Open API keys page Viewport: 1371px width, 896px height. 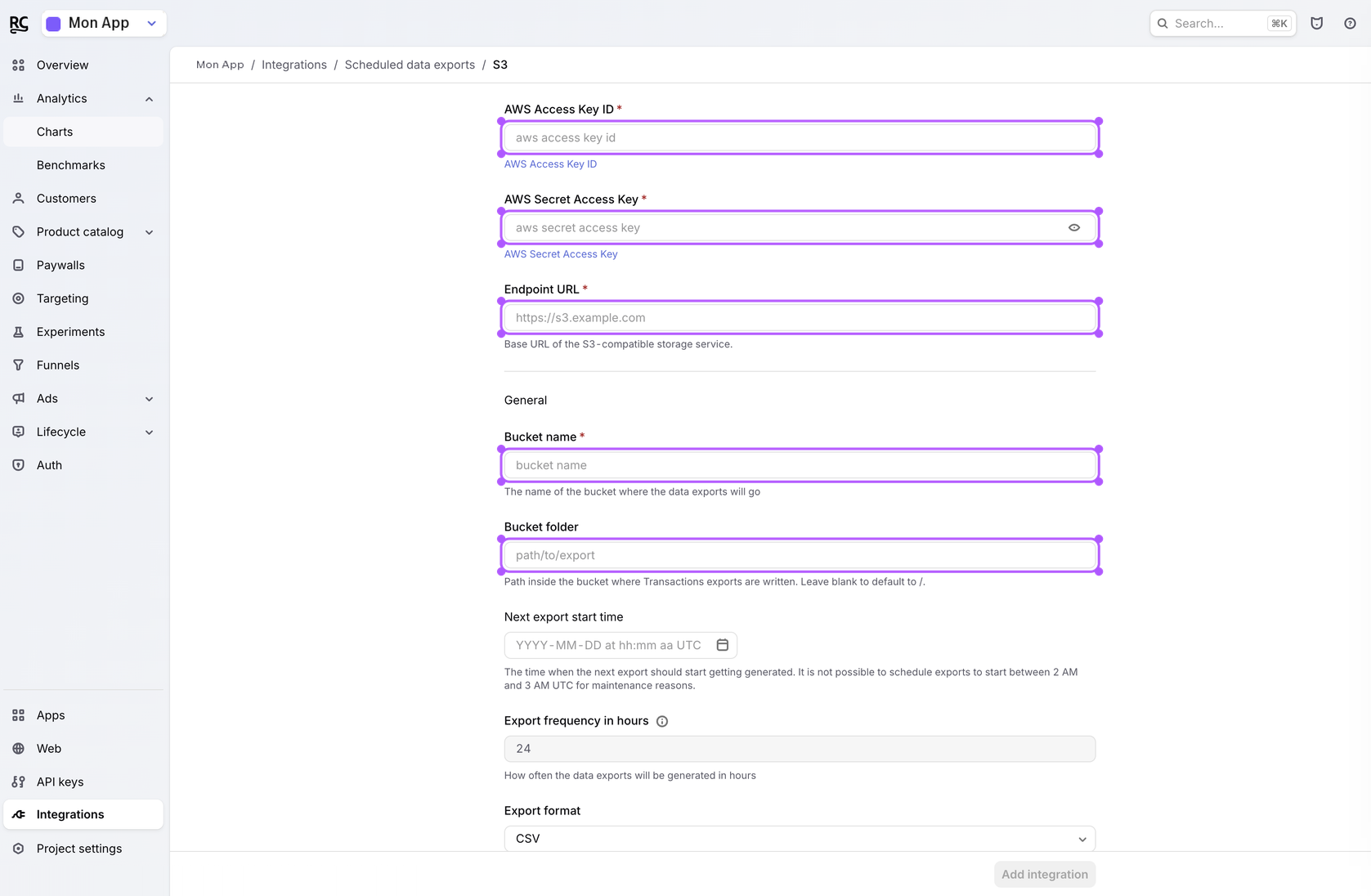(83, 782)
